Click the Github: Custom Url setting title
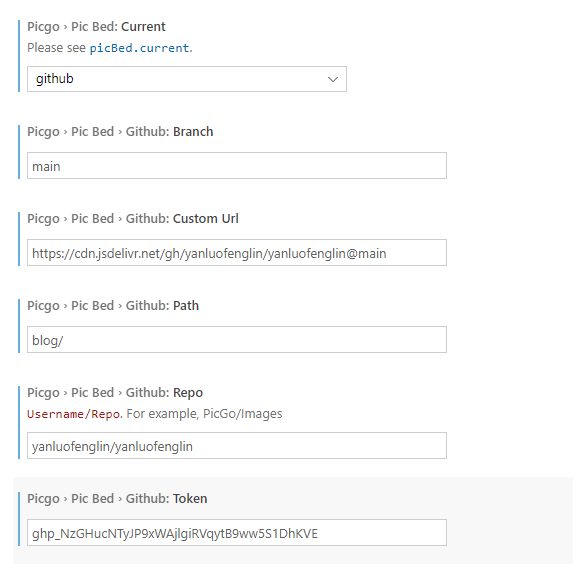This screenshot has height=573, width=582. tap(133, 219)
